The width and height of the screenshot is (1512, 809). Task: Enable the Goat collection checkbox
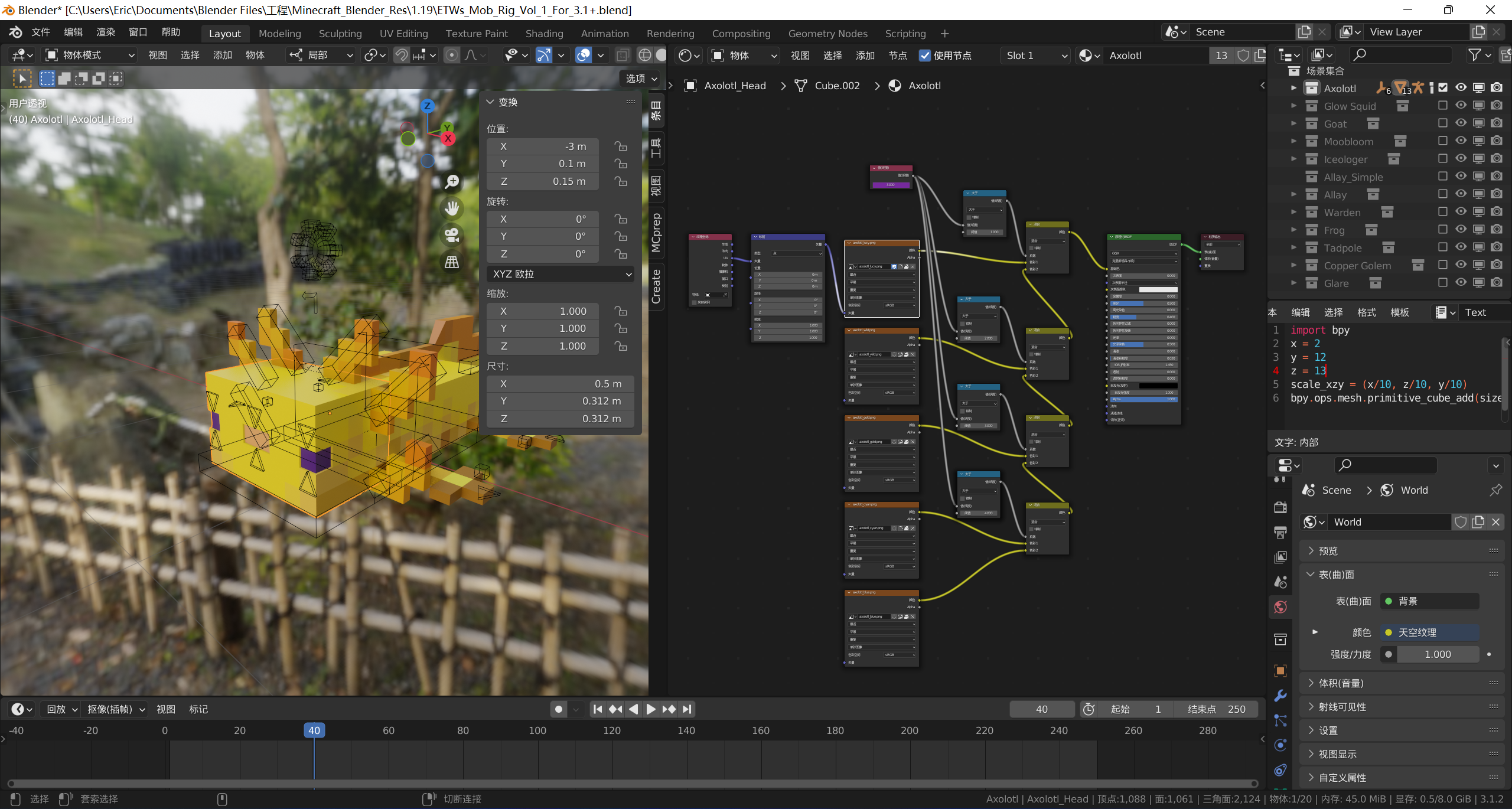point(1442,123)
